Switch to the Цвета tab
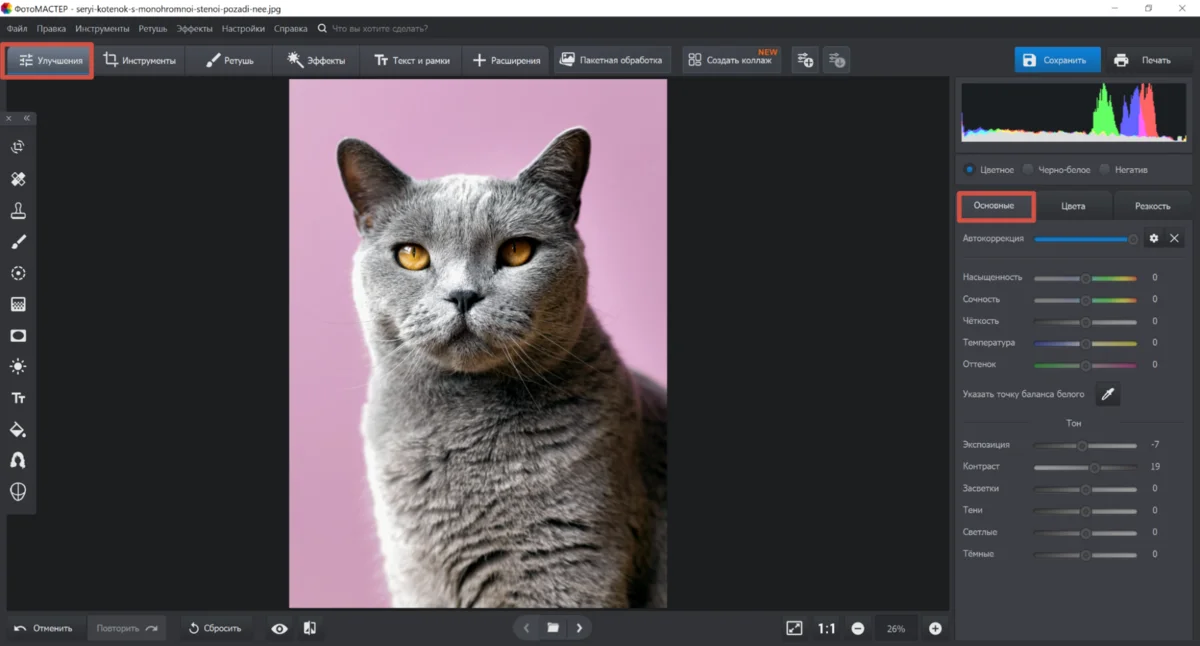This screenshot has height=646, width=1200. [1073, 206]
